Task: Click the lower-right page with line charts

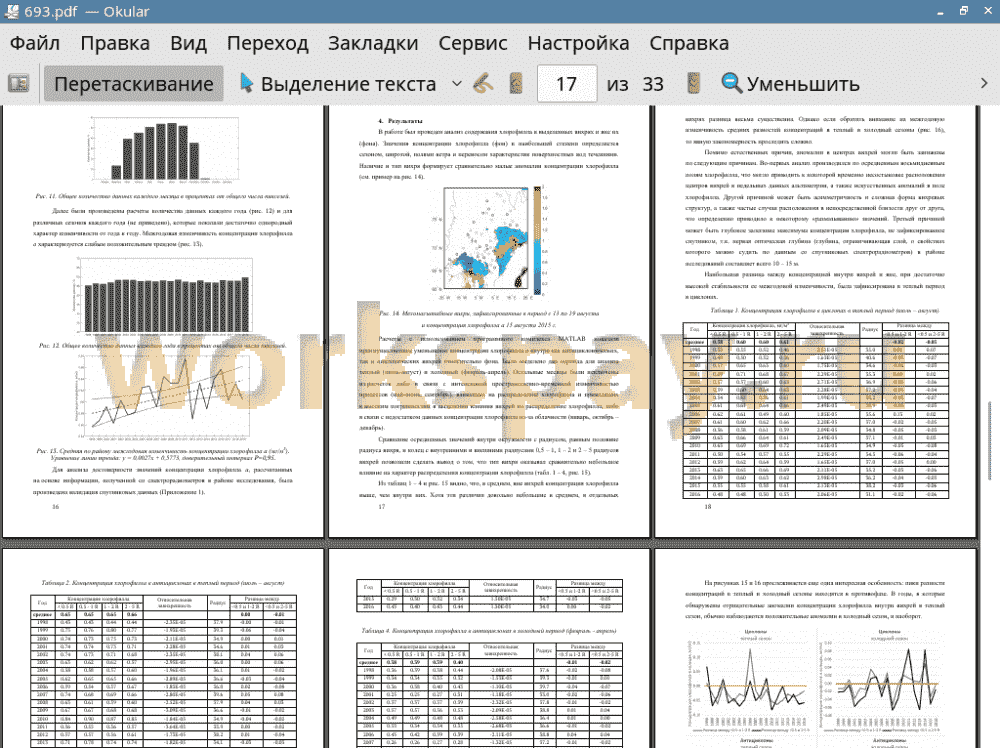Action: [x=816, y=649]
